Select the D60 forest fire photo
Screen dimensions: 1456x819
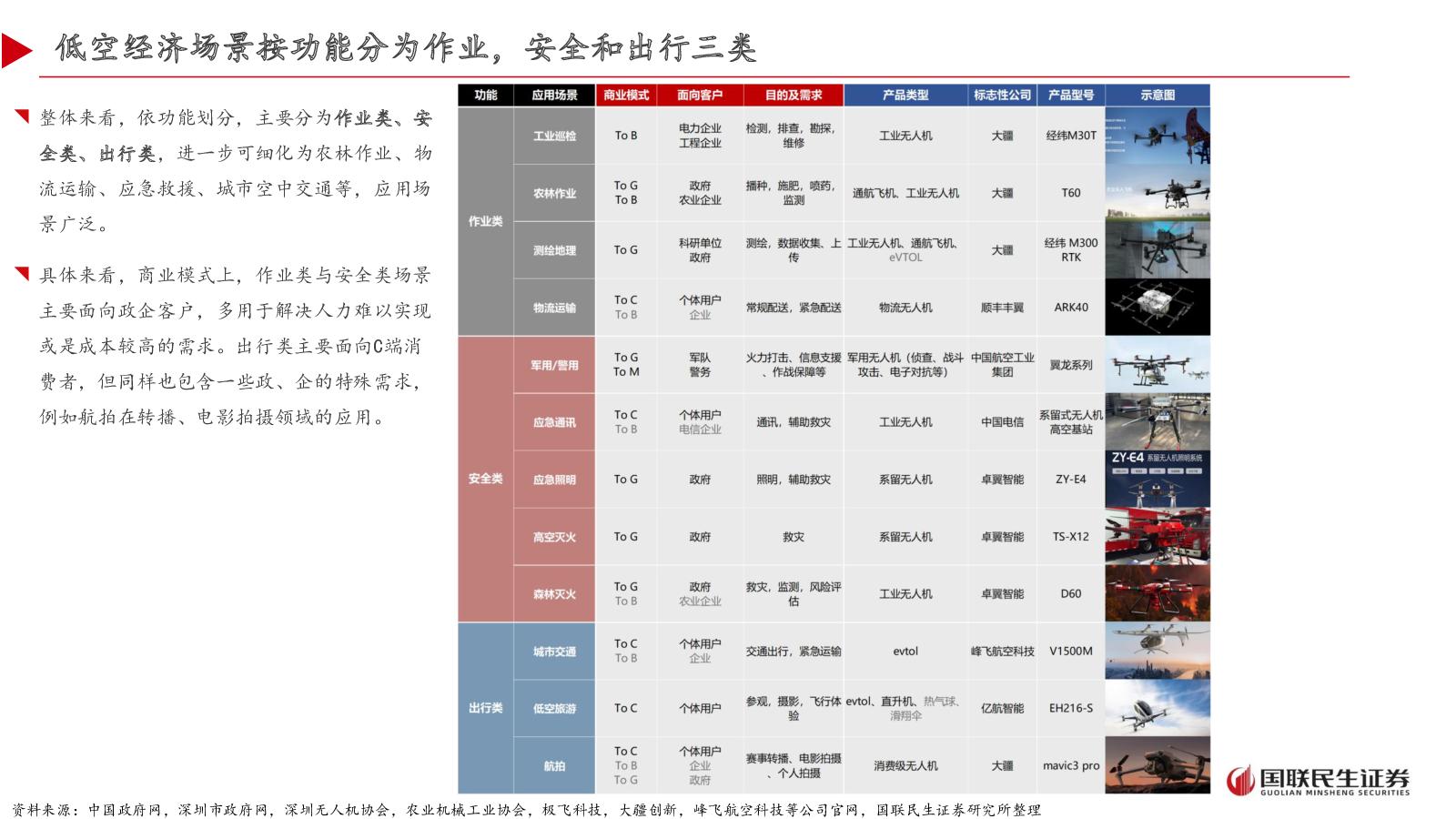click(x=1158, y=594)
